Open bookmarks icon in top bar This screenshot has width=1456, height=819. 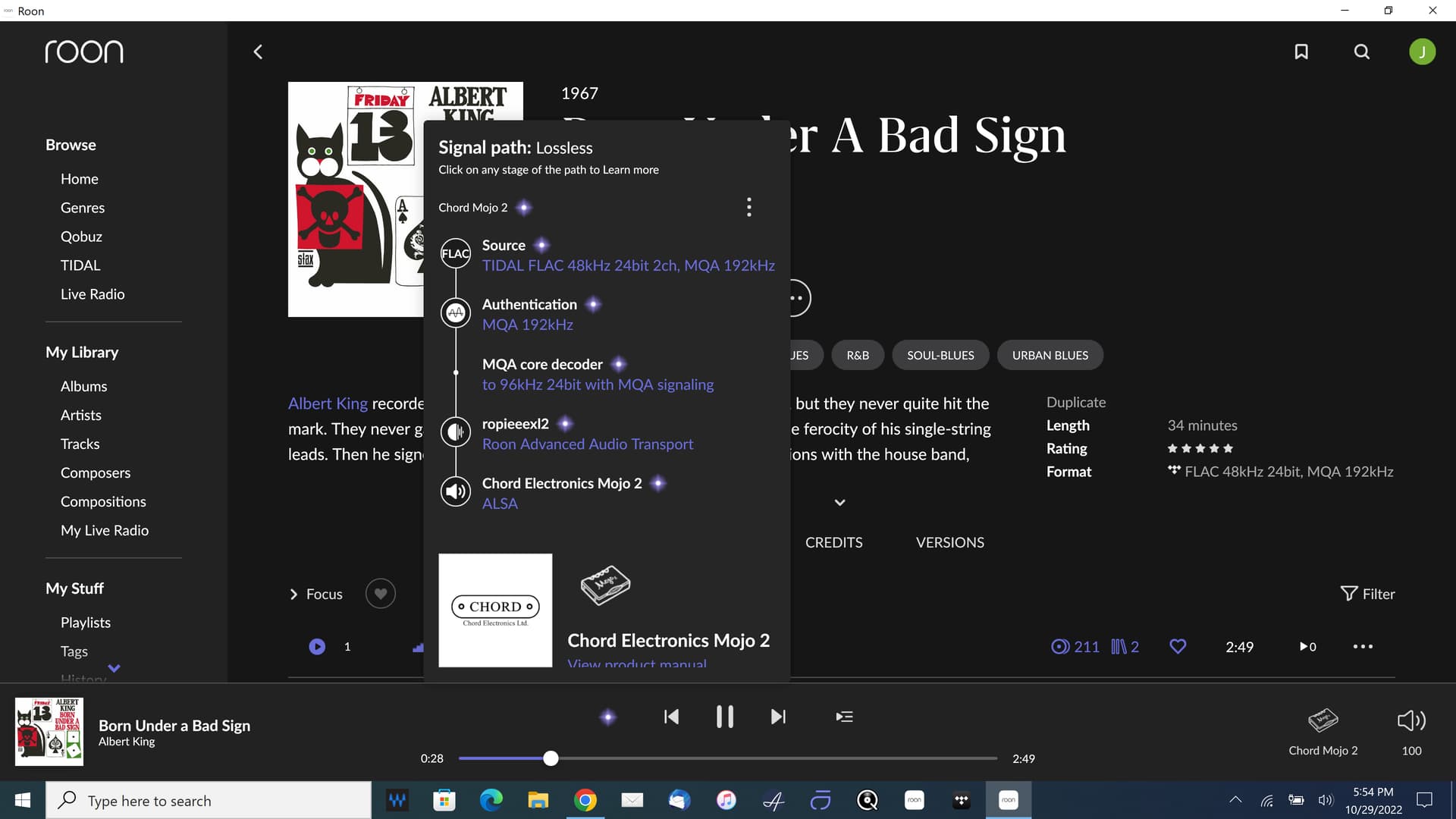click(1301, 52)
